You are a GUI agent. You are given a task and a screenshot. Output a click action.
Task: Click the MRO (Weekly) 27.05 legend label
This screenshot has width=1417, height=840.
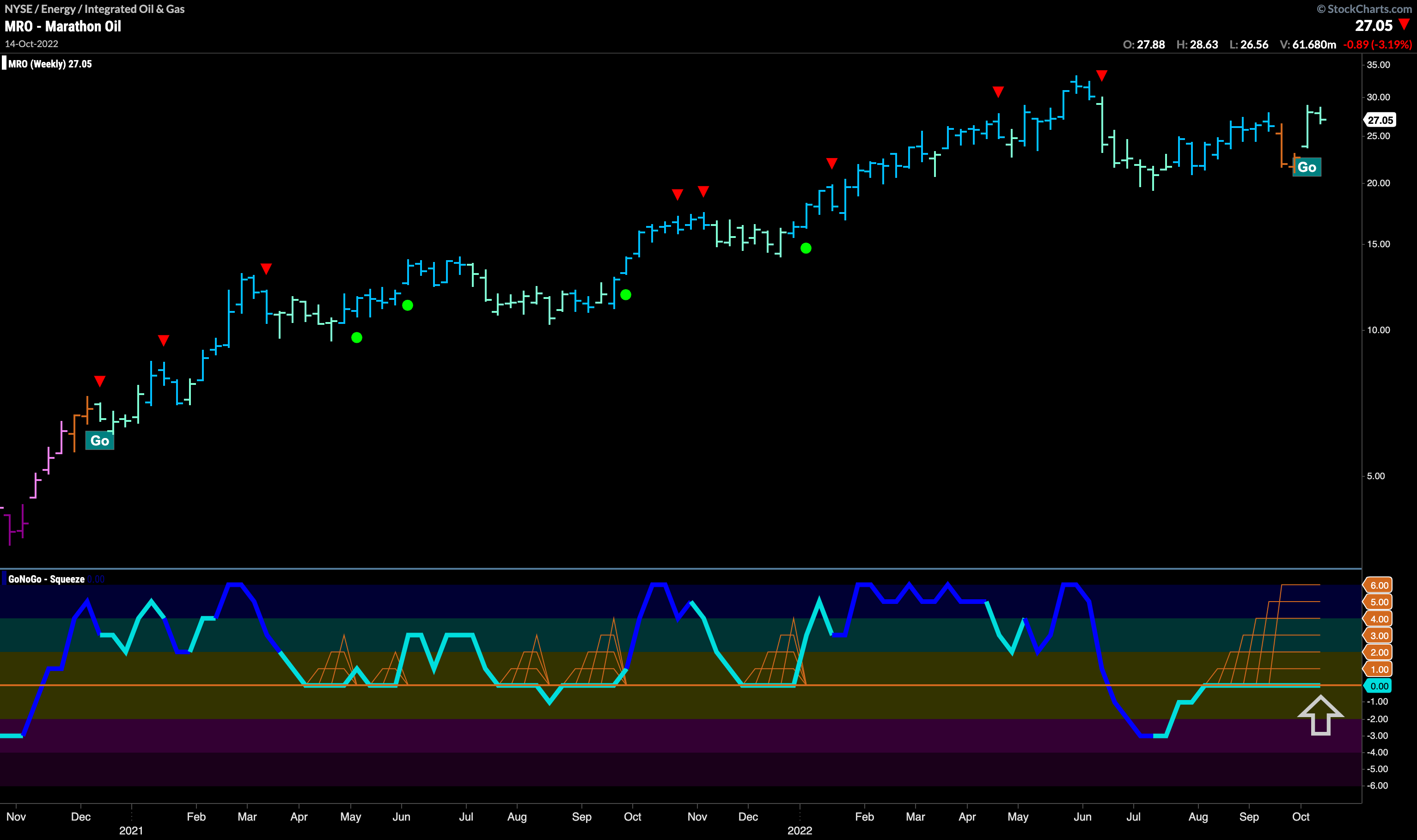coord(50,64)
